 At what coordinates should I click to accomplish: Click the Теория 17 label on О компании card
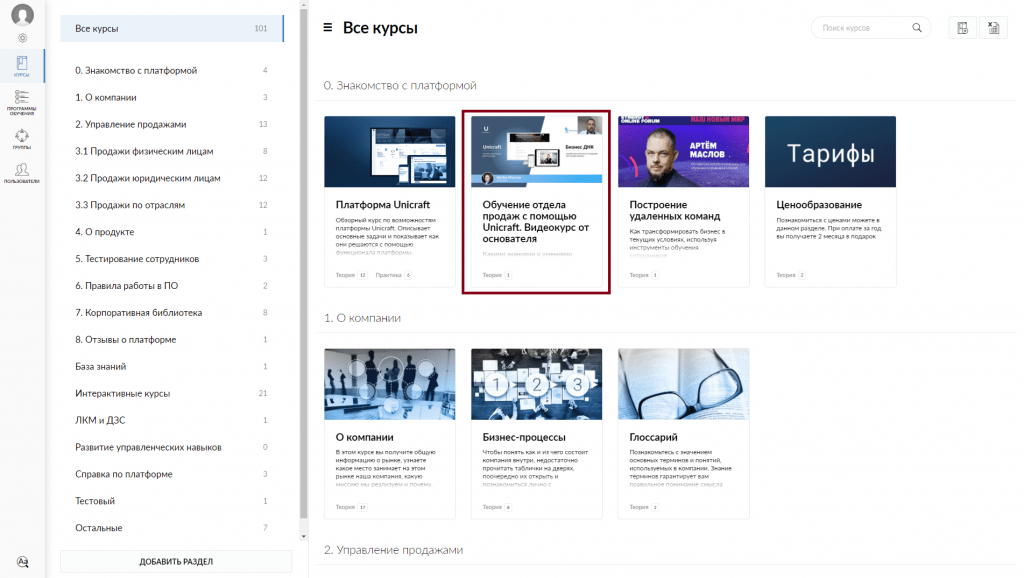click(x=351, y=507)
